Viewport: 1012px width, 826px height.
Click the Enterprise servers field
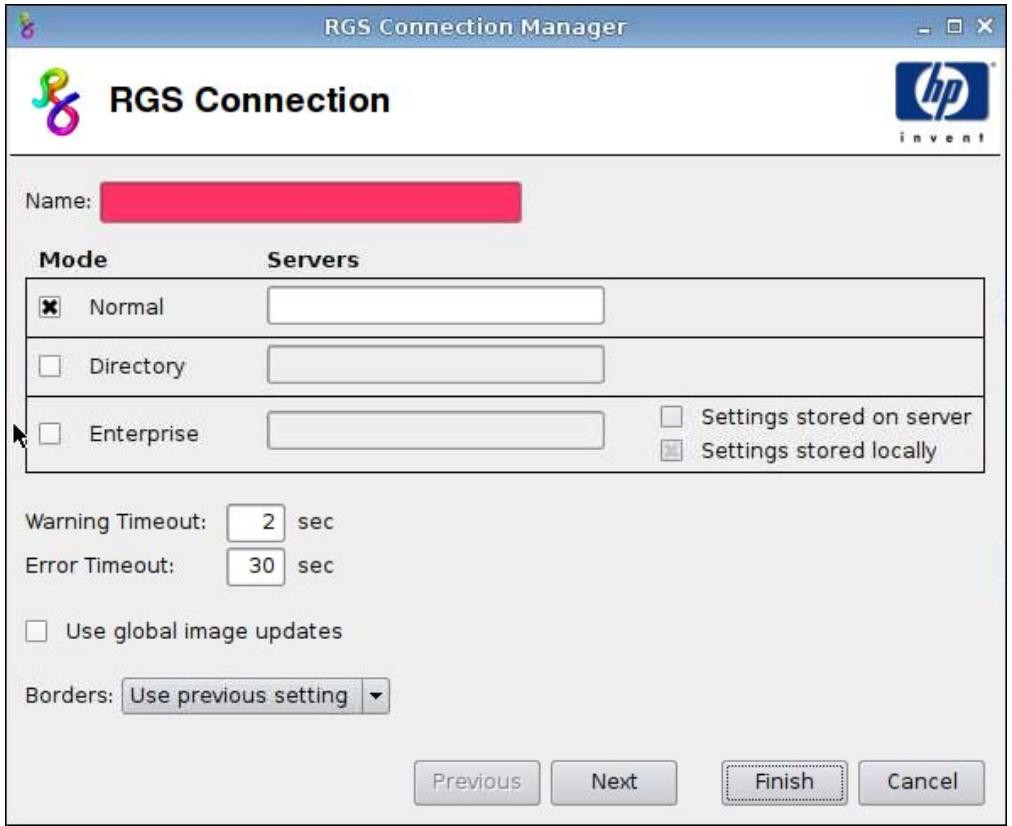(436, 430)
